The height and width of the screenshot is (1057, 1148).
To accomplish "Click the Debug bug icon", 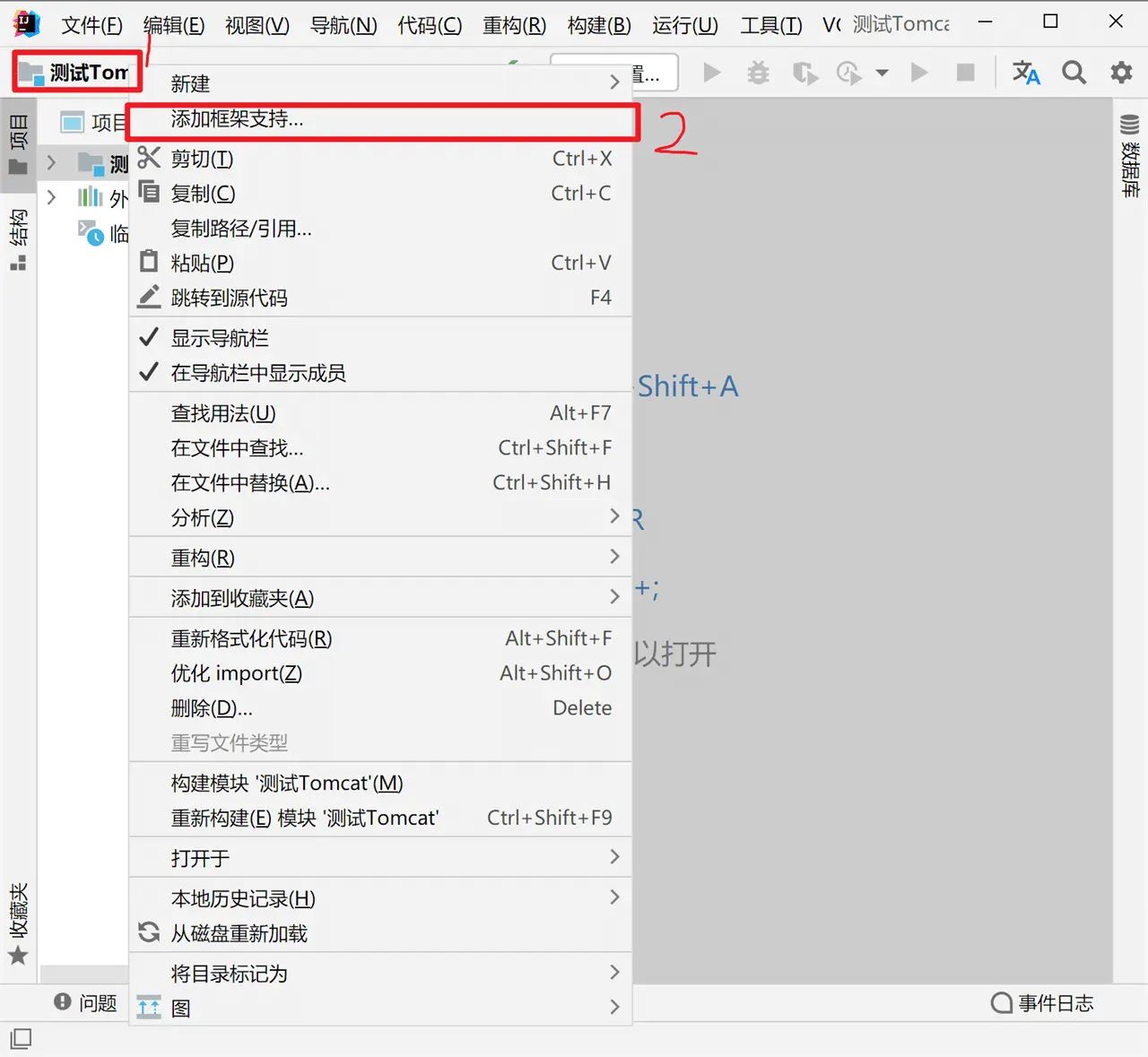I will [x=758, y=73].
